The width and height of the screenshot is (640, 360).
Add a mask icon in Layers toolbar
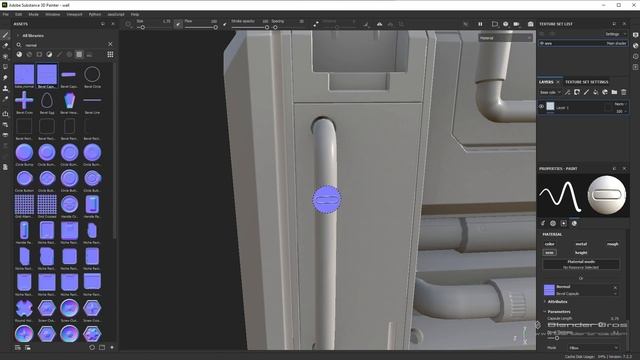click(x=577, y=93)
